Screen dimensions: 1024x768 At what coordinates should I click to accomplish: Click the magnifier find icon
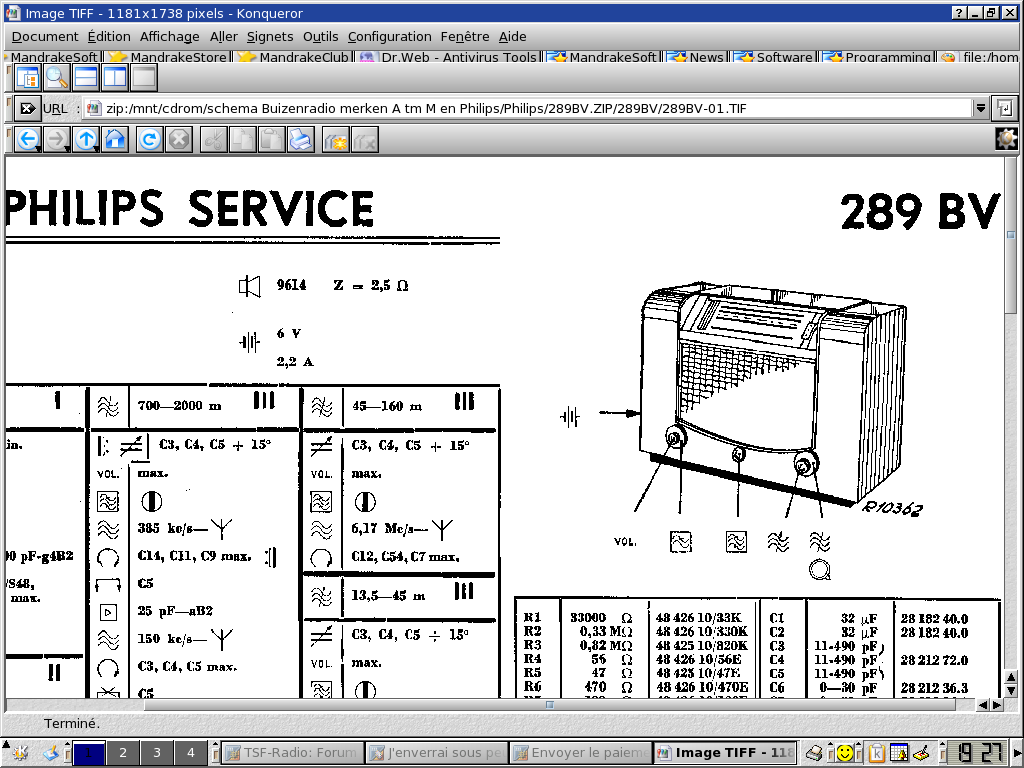(57, 78)
